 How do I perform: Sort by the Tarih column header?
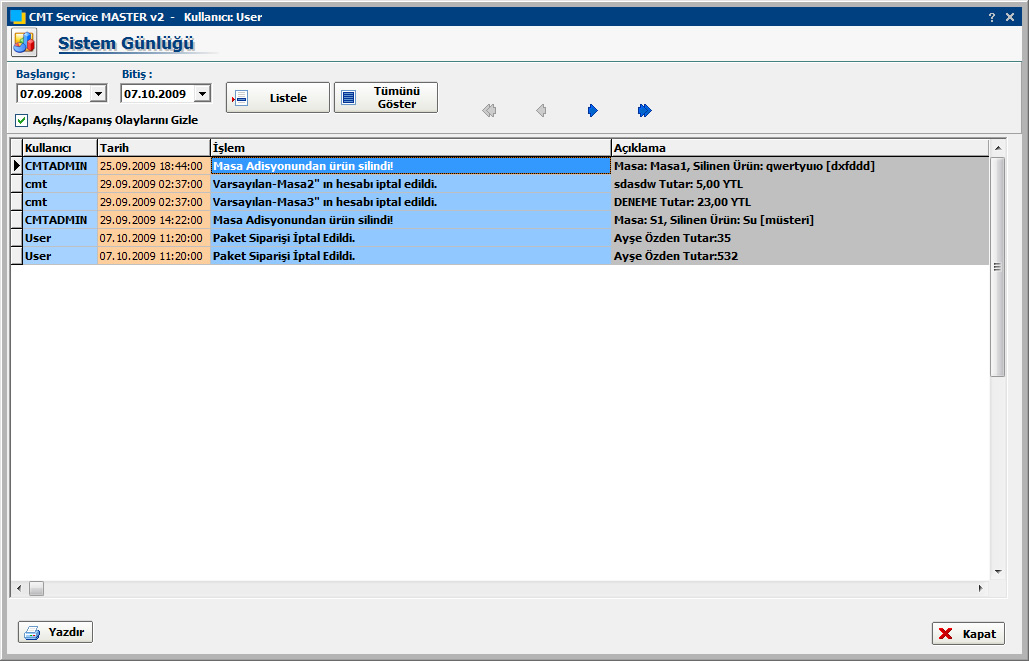153,148
